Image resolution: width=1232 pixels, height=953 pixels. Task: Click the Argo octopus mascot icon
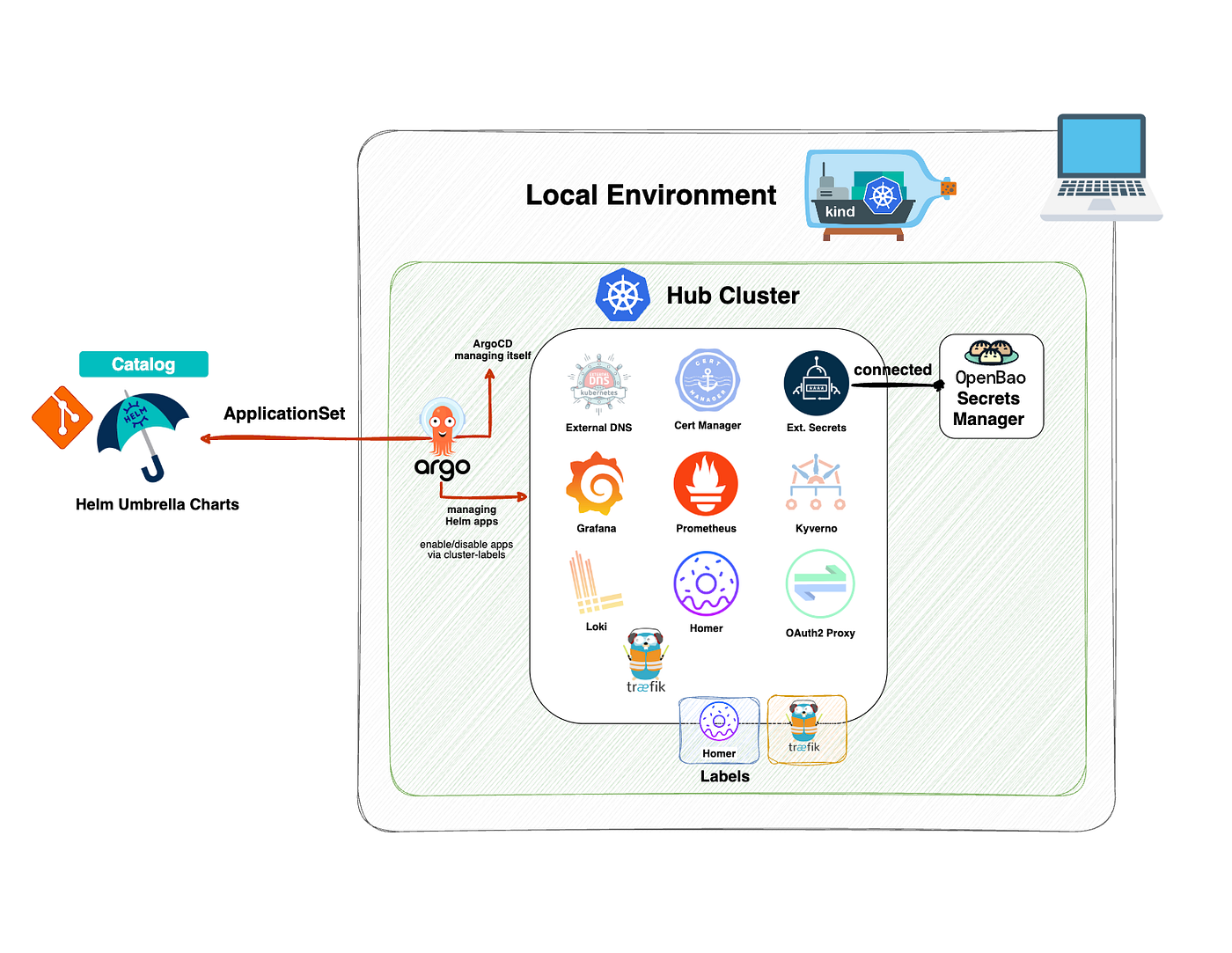click(x=443, y=425)
